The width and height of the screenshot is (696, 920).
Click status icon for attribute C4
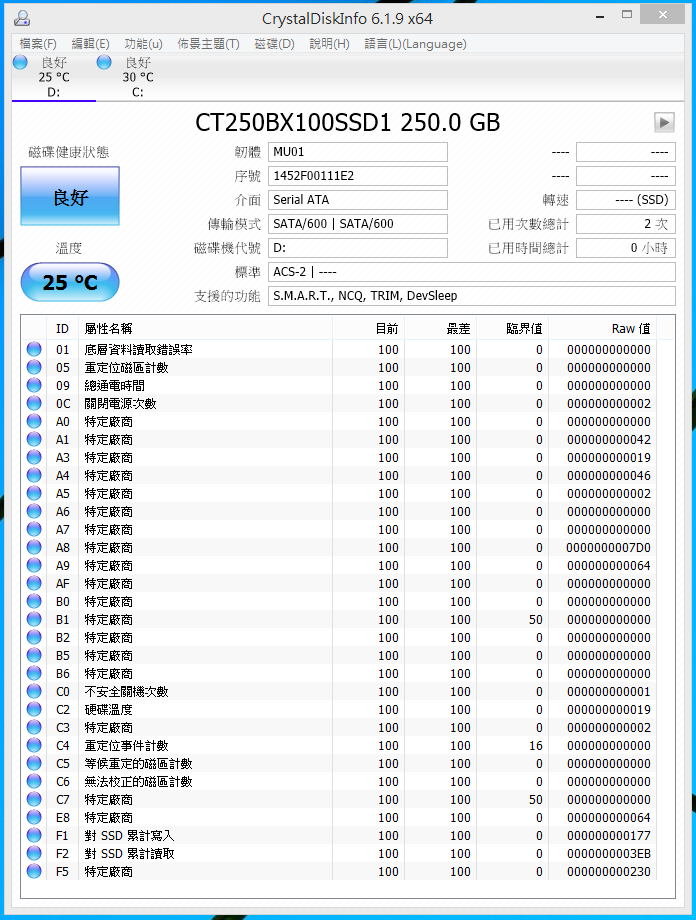pyautogui.click(x=34, y=745)
